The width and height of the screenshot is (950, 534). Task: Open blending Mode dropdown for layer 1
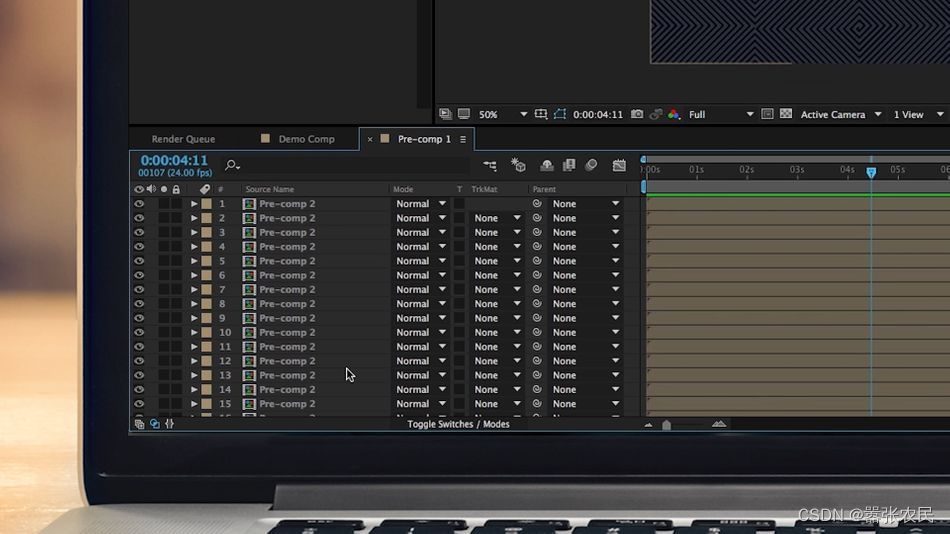tap(421, 204)
